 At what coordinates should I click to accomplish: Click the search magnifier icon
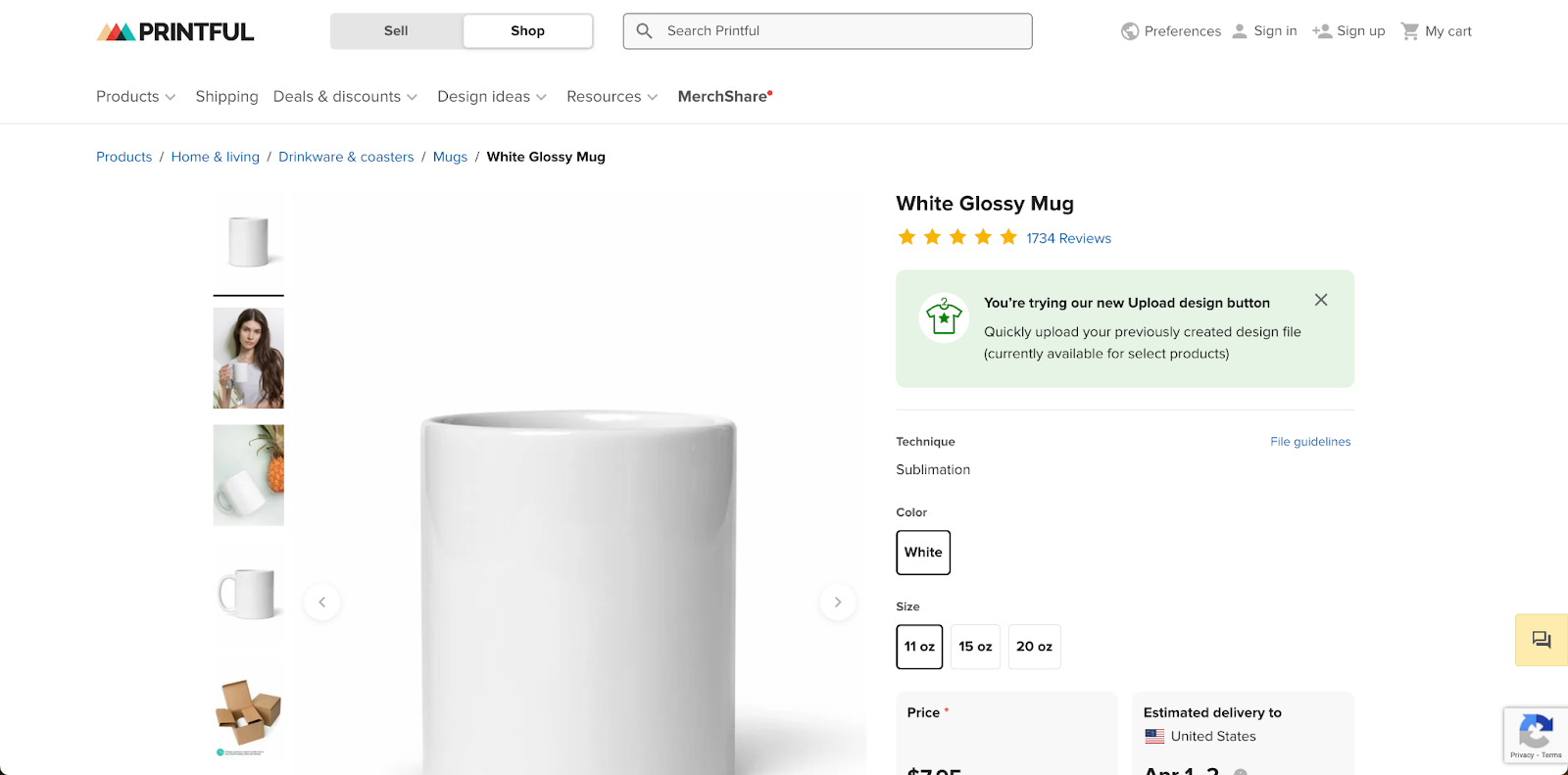click(x=644, y=30)
